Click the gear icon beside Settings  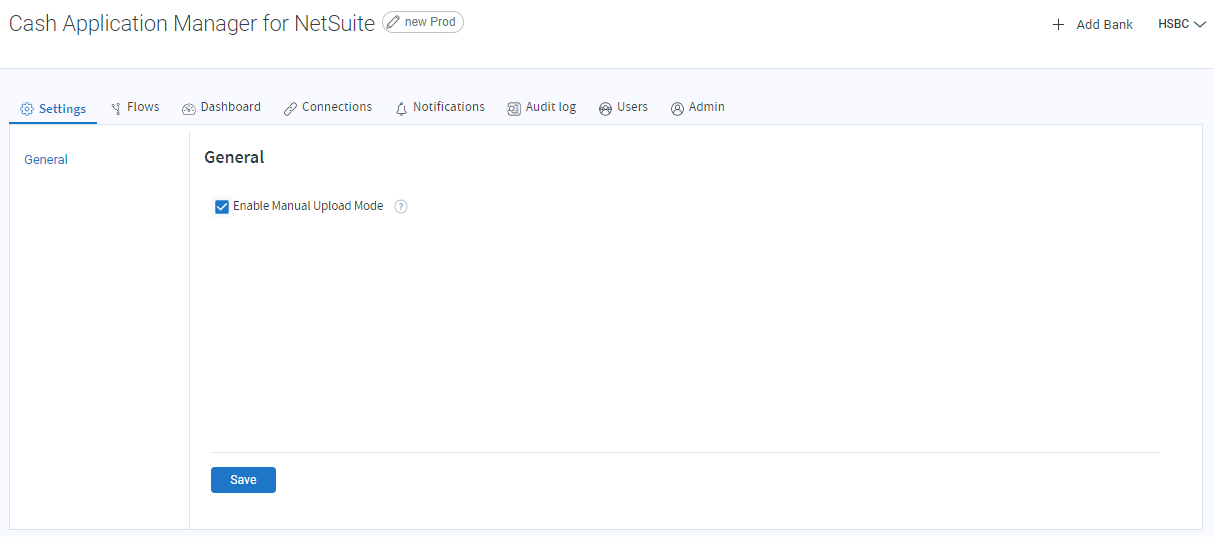click(x=27, y=109)
